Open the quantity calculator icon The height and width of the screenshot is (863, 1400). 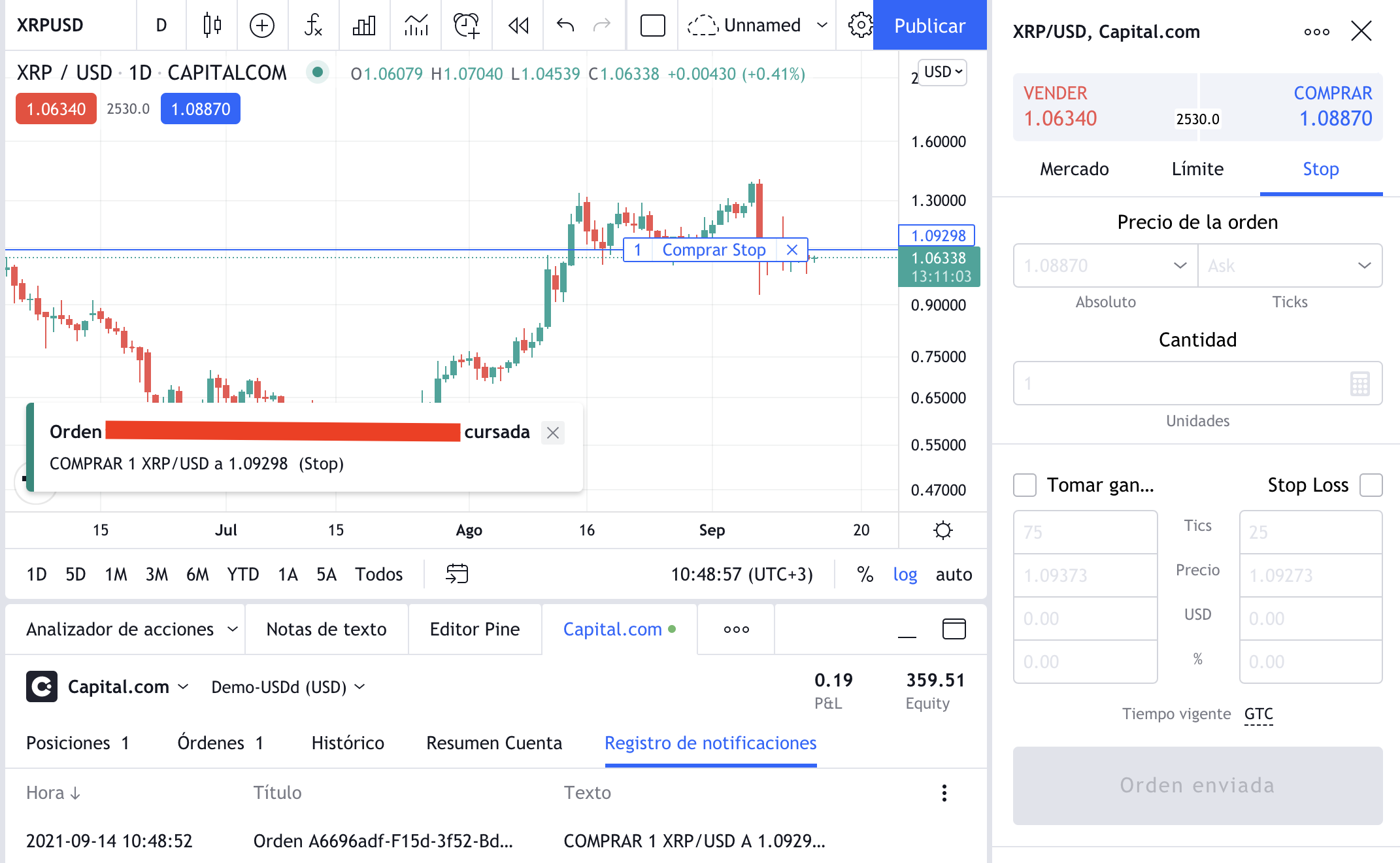click(1359, 384)
